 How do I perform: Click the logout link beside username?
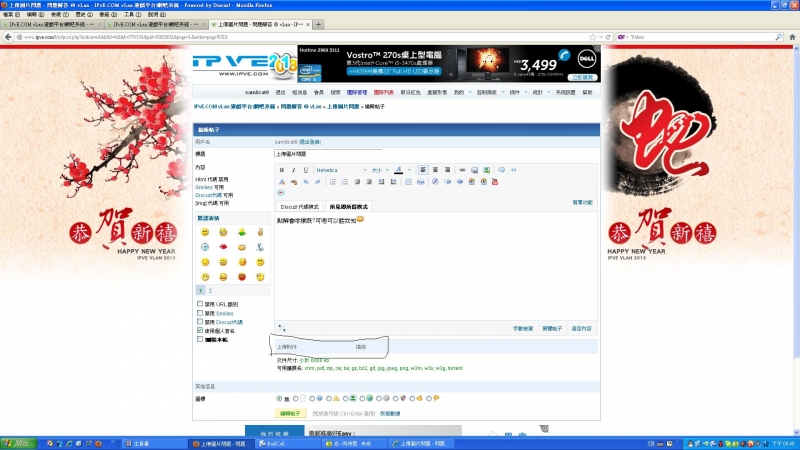[310, 142]
